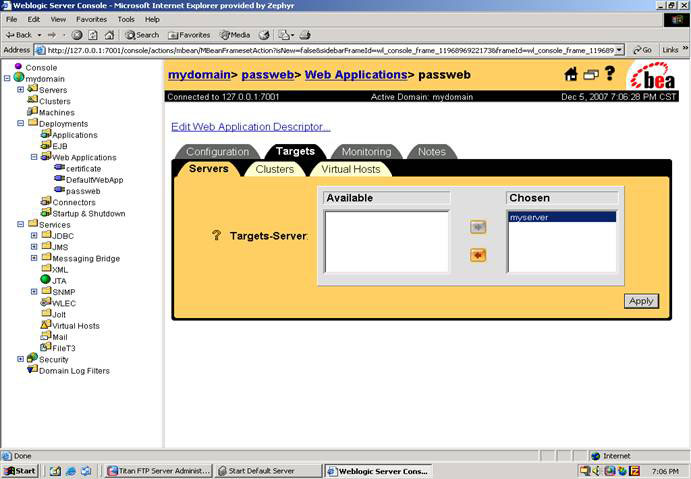
Task: Select DefaultWebApp in tree
Action: click(x=95, y=180)
